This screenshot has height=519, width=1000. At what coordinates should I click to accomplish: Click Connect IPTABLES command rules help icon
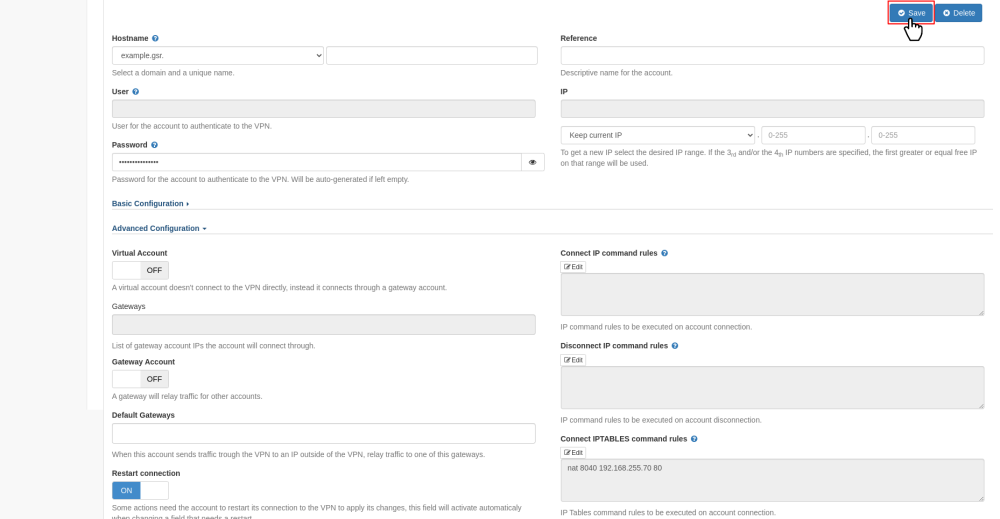click(x=694, y=439)
